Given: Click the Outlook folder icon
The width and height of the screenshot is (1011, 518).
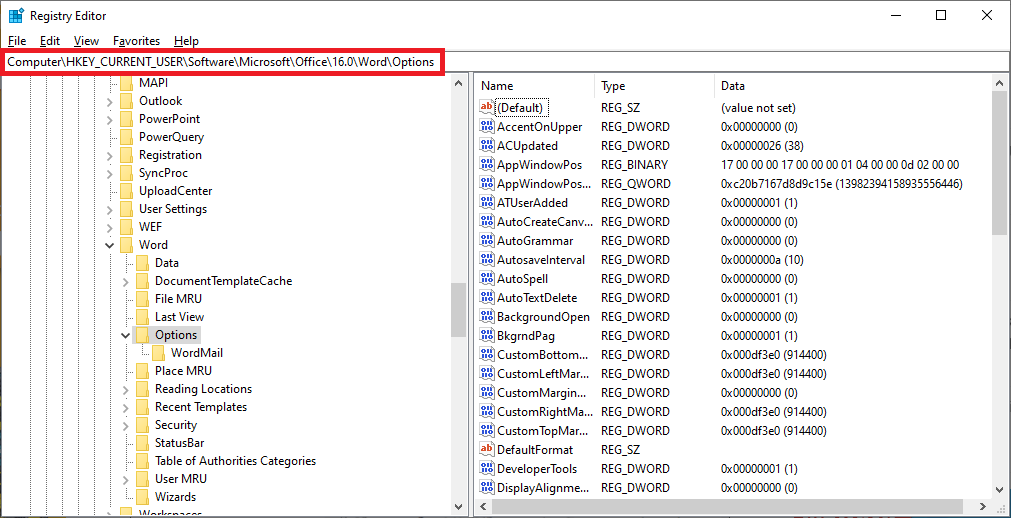Looking at the screenshot, I should pos(126,101).
